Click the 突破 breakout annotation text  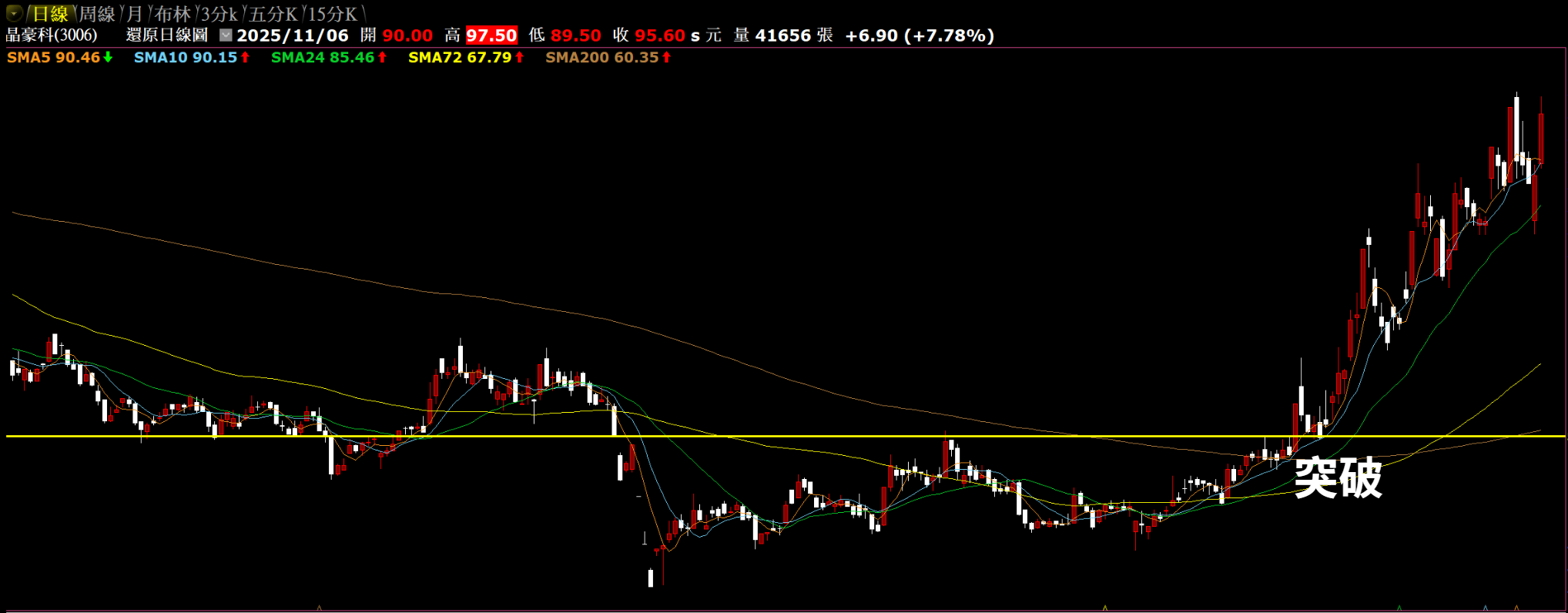pyautogui.click(x=1338, y=477)
